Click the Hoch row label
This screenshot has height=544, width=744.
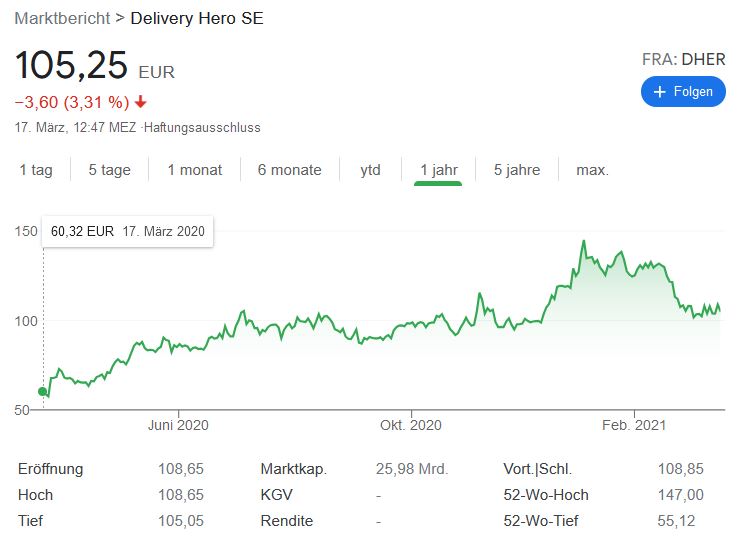[x=36, y=495]
